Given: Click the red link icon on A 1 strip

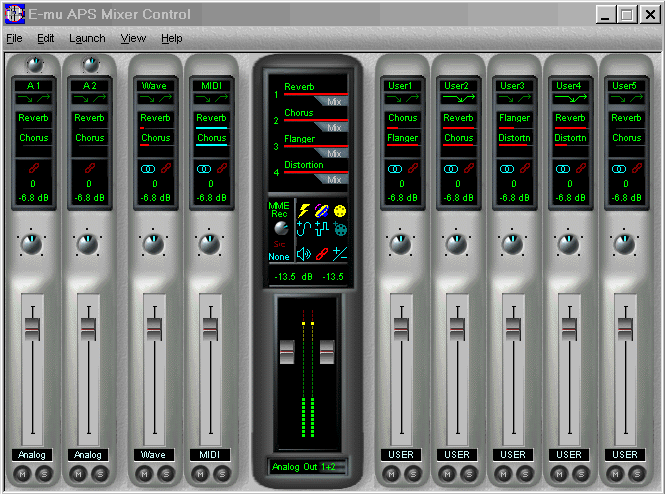Looking at the screenshot, I should coord(34,168).
